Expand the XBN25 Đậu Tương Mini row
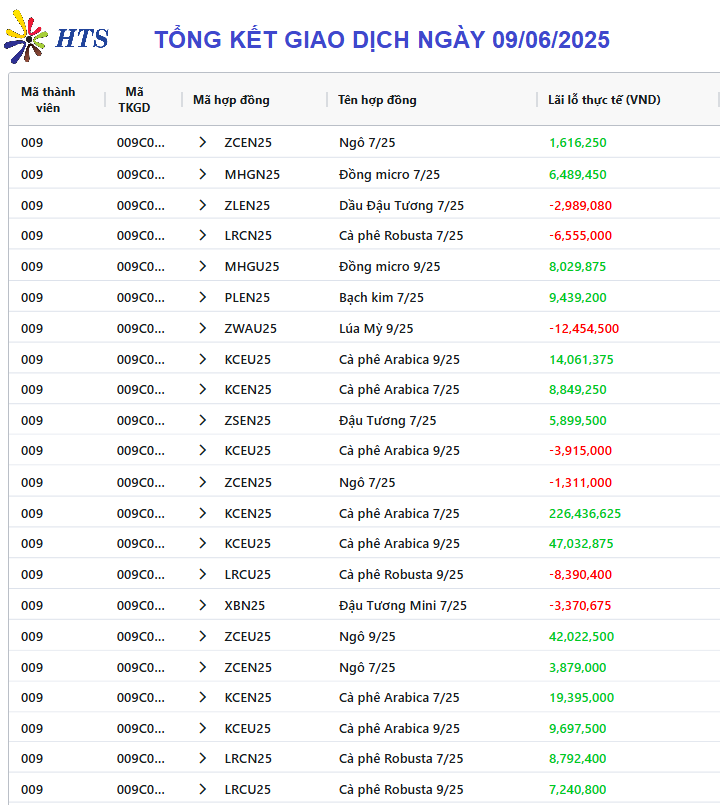 (203, 605)
